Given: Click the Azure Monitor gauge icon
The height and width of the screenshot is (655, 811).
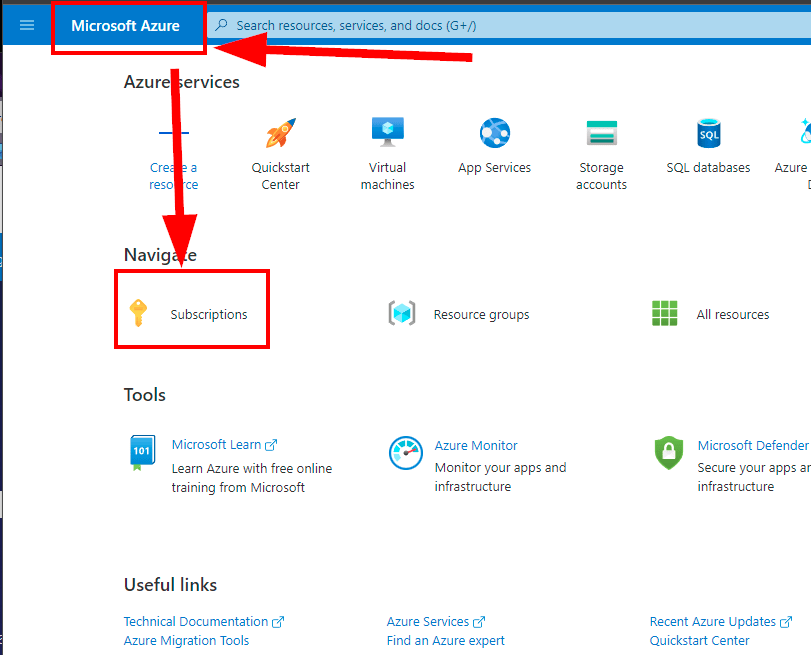Looking at the screenshot, I should tap(406, 453).
